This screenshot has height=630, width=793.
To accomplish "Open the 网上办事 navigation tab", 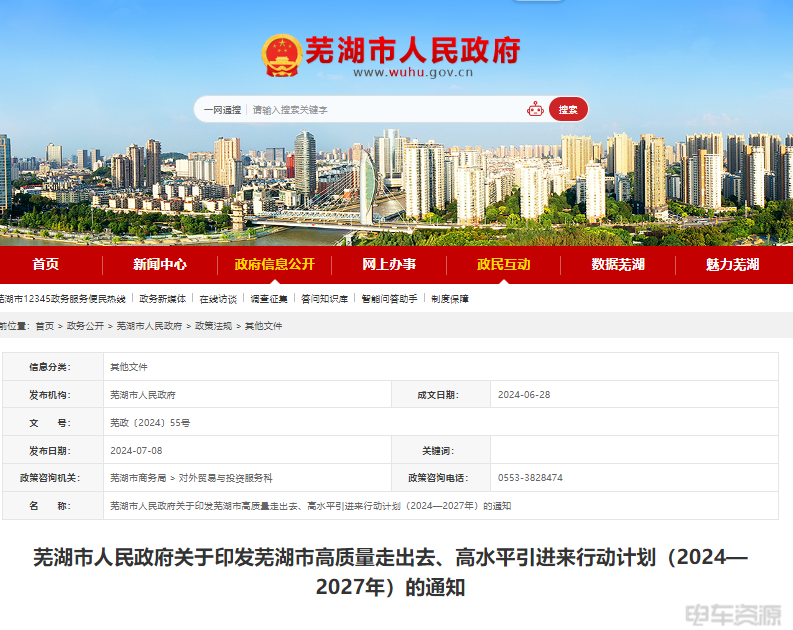I will [389, 264].
